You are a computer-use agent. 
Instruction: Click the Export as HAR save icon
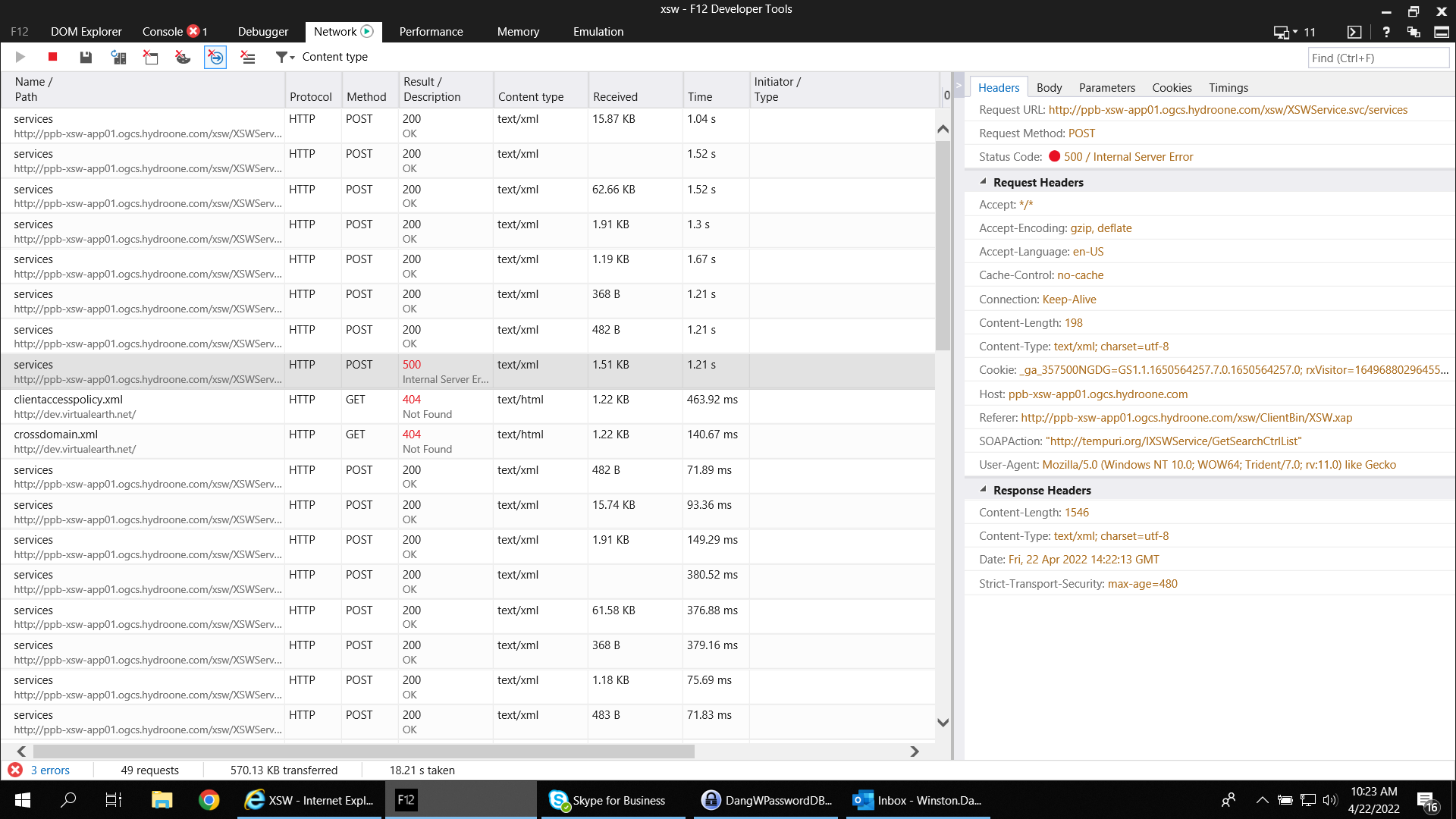pos(86,57)
